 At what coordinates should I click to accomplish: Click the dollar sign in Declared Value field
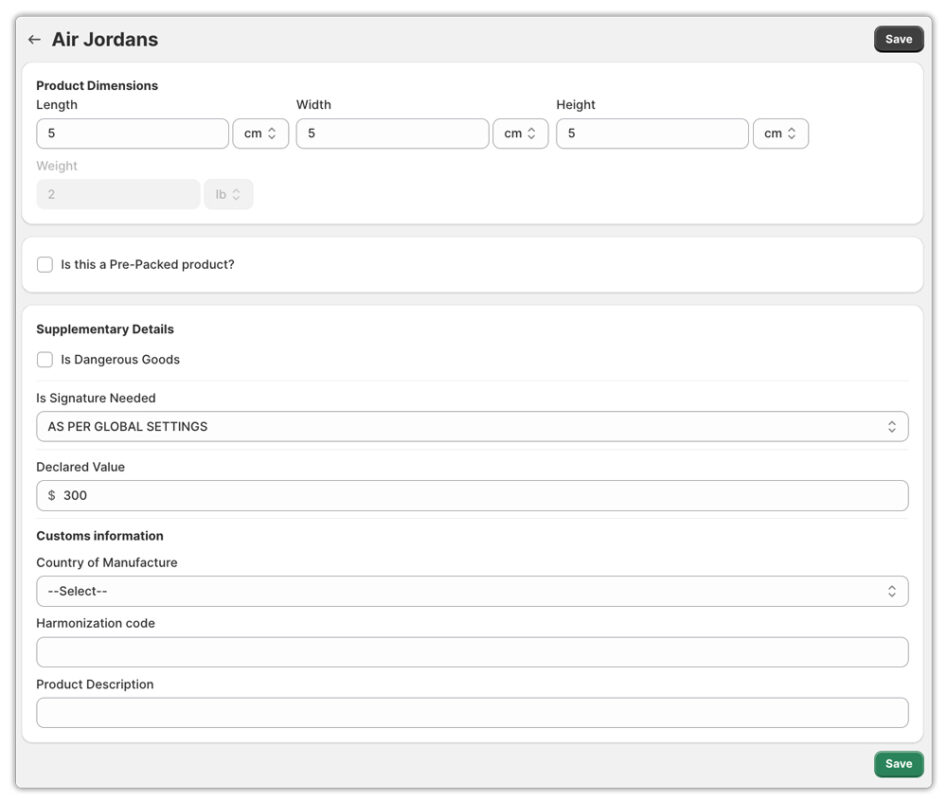coord(53,495)
